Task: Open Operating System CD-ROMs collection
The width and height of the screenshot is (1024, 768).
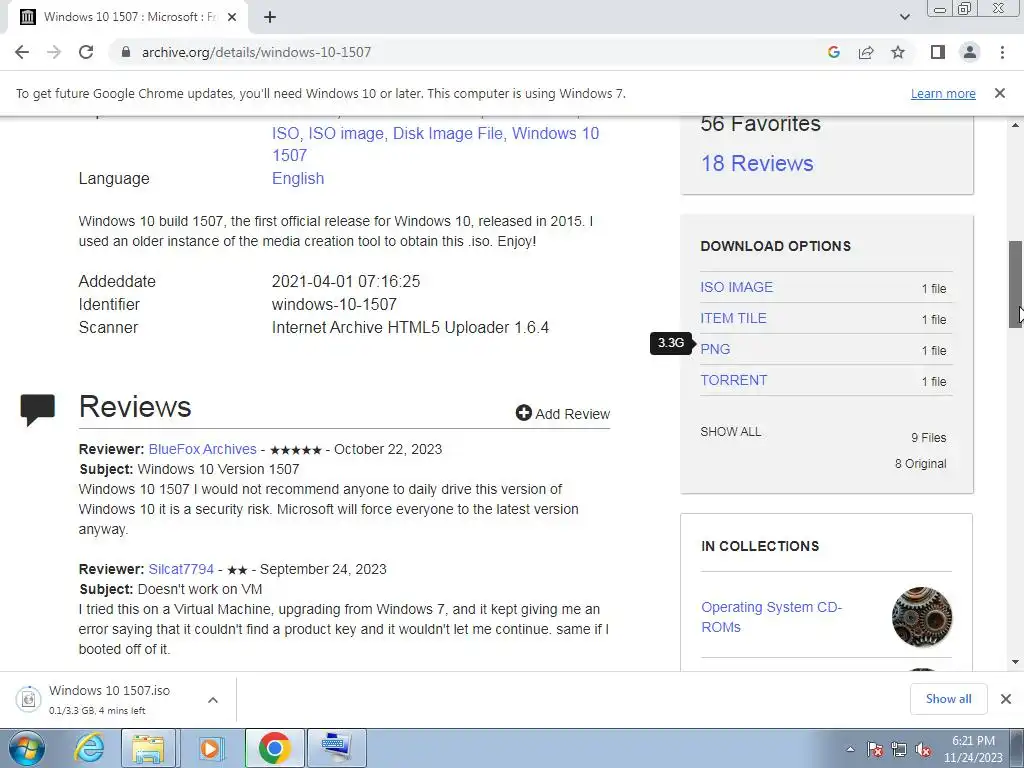Action: 771,617
